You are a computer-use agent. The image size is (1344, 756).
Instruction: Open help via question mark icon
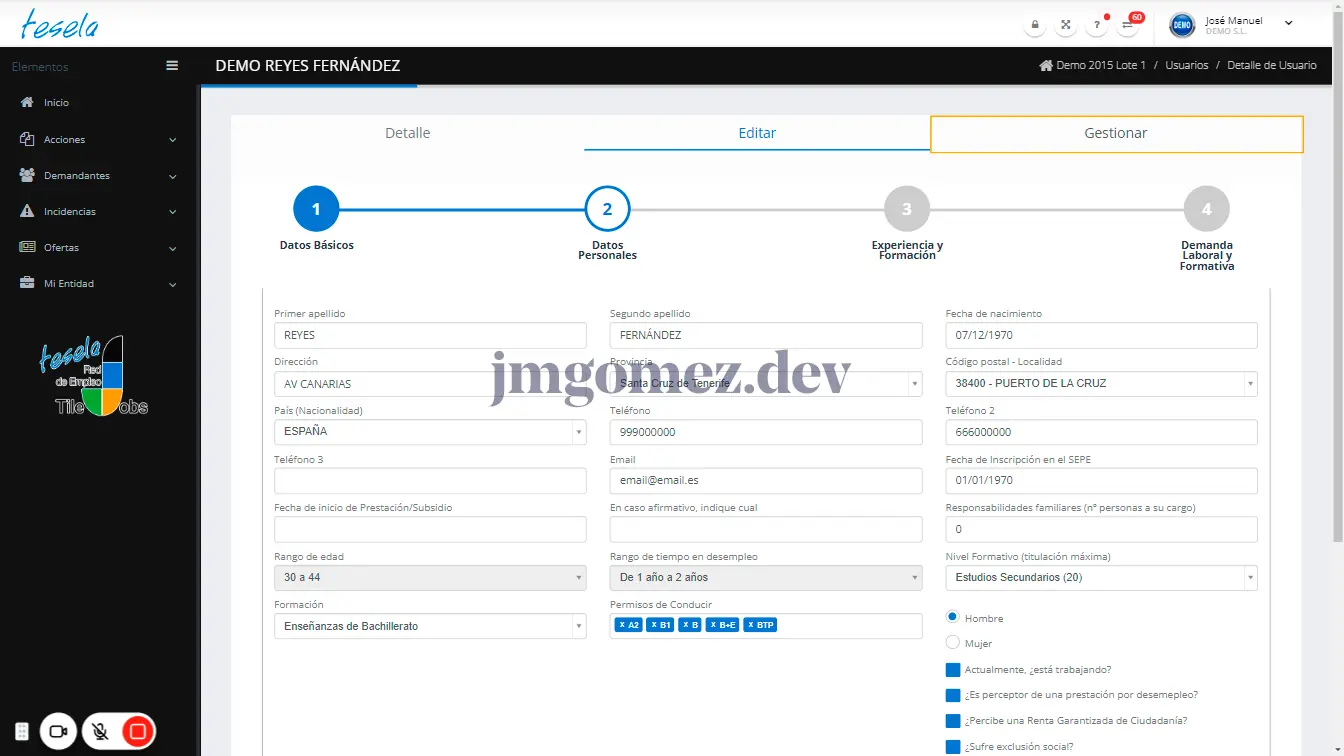[1097, 25]
